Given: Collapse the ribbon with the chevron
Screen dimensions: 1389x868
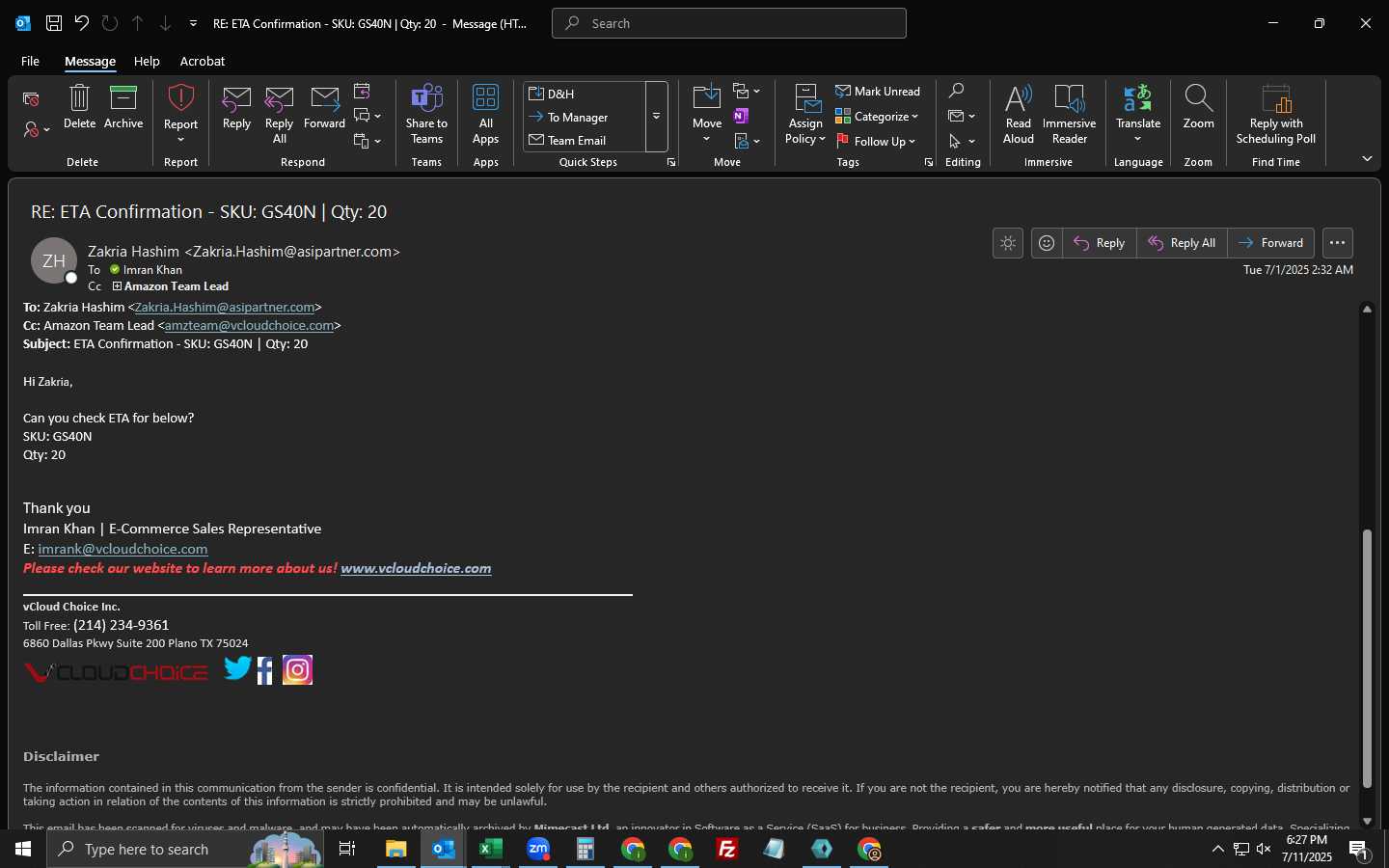Looking at the screenshot, I should point(1367,158).
